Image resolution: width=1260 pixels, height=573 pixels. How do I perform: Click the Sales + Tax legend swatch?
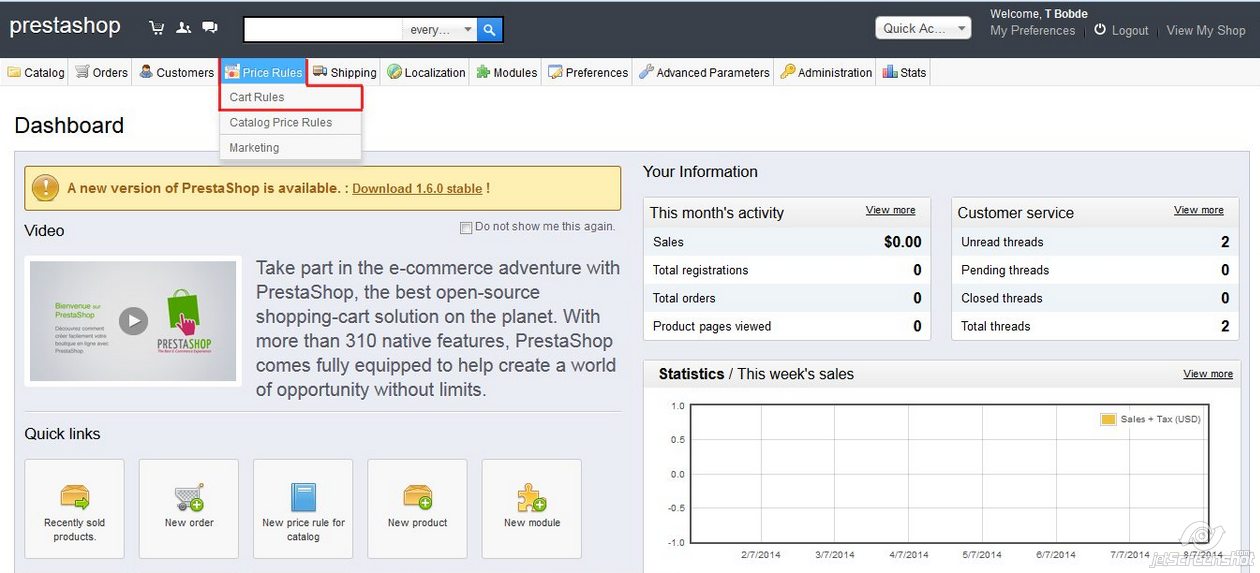1108,419
